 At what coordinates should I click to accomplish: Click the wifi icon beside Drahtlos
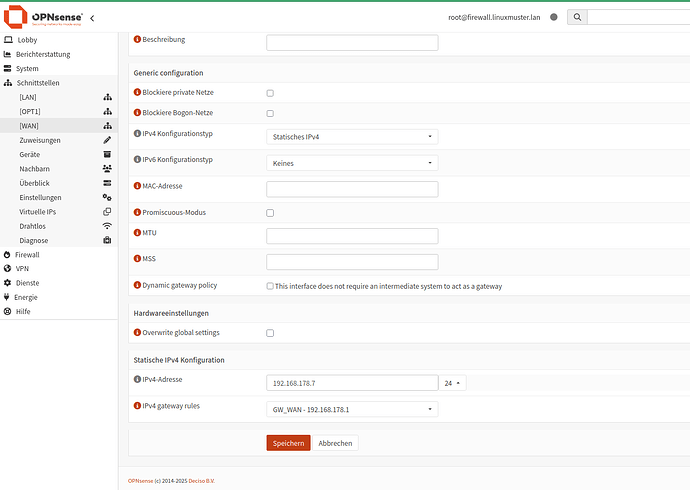pyautogui.click(x=107, y=226)
